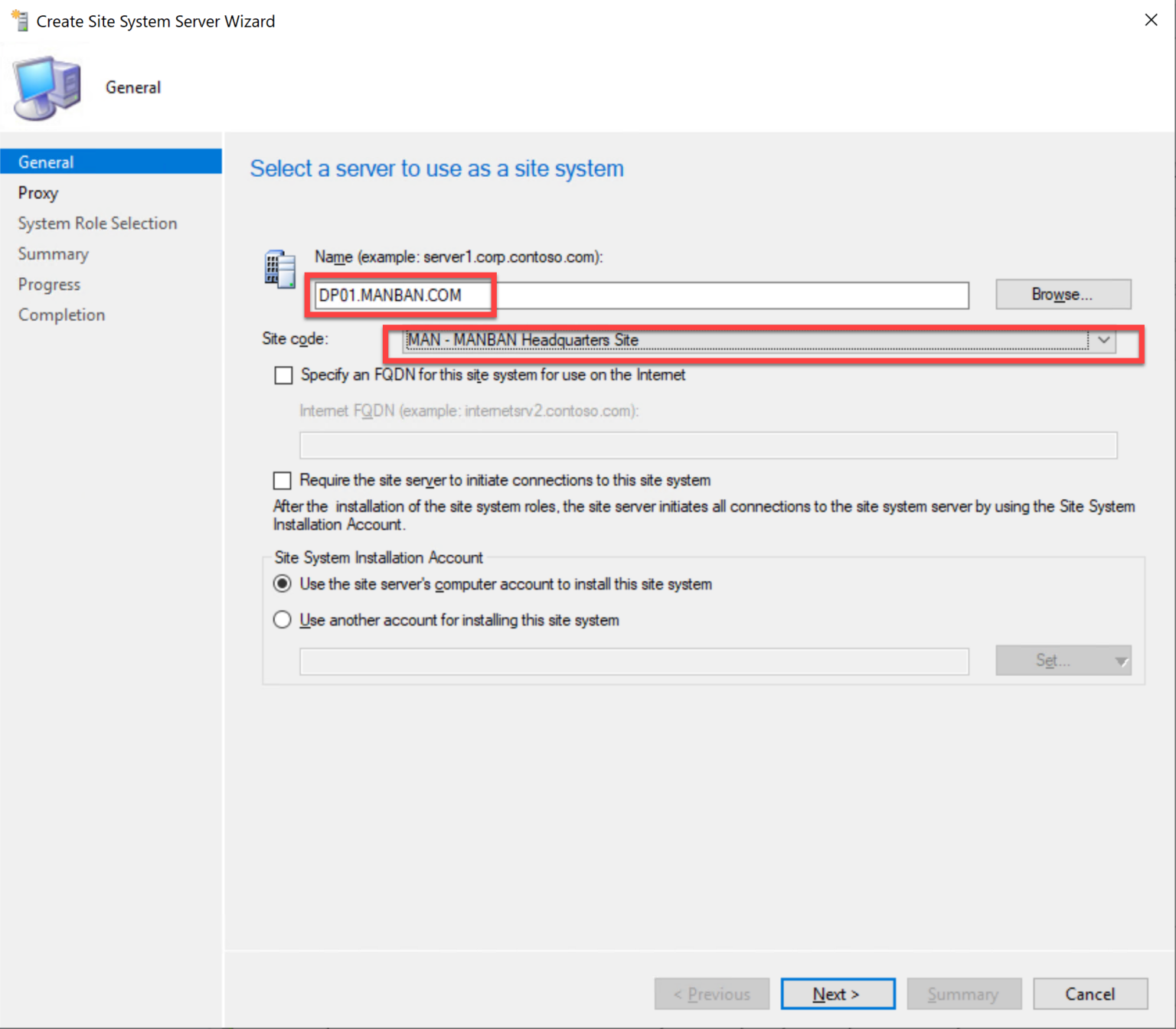
Task: Select Use the site server's computer account
Action: click(x=283, y=584)
